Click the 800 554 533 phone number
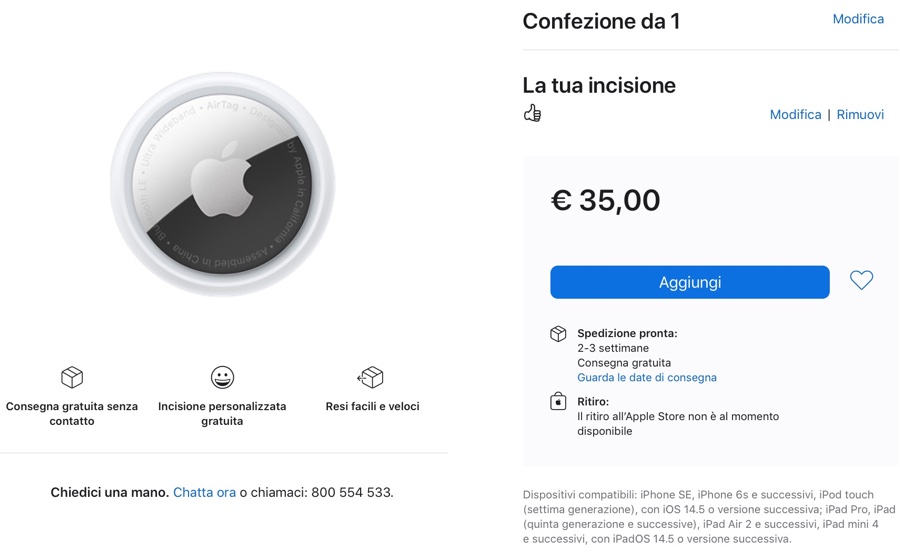The image size is (900, 557). [351, 493]
